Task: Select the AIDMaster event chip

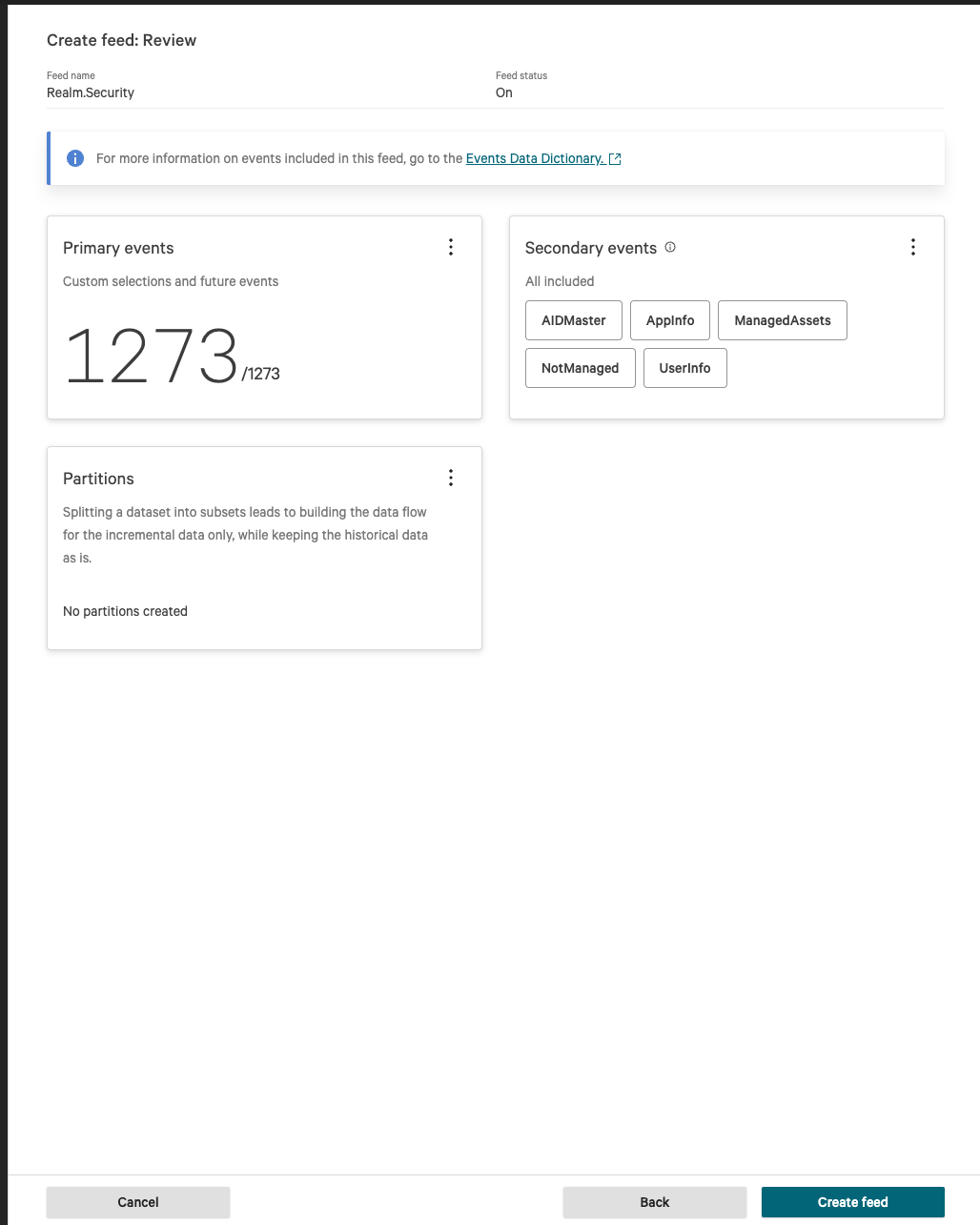Action: 573,320
